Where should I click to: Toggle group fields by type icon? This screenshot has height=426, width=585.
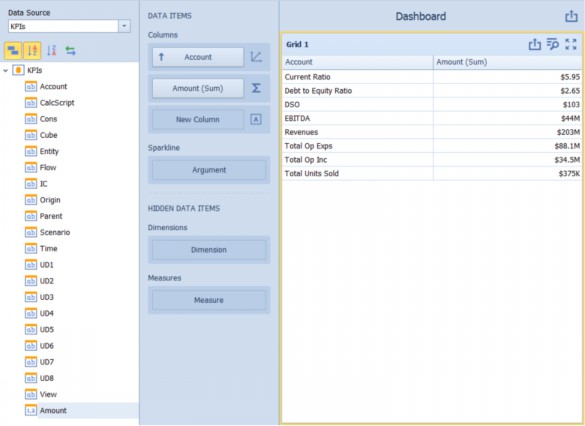[13, 51]
